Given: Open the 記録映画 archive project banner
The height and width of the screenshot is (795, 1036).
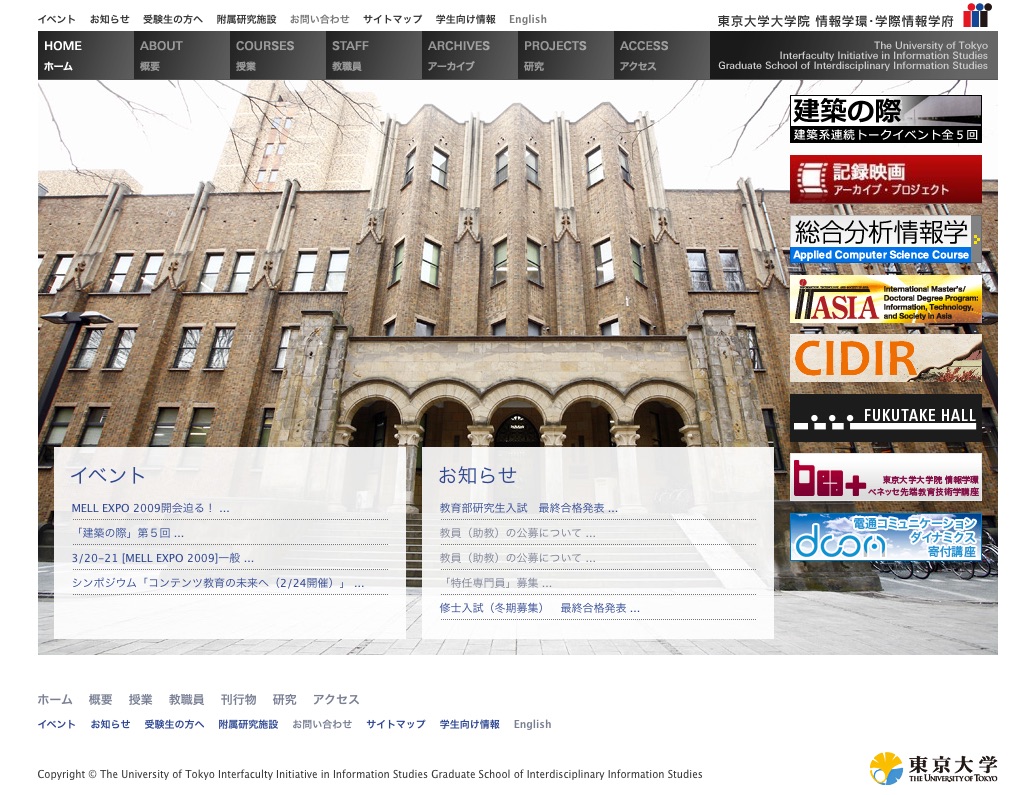Looking at the screenshot, I should pos(885,180).
